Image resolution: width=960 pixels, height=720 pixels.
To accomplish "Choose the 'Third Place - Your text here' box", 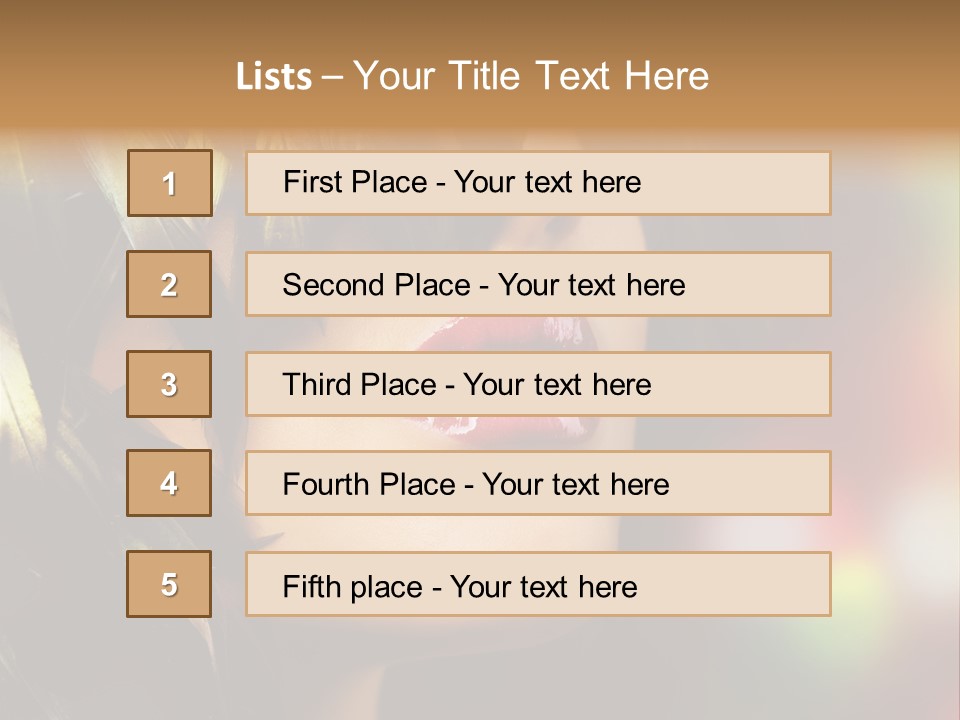I will 538,384.
